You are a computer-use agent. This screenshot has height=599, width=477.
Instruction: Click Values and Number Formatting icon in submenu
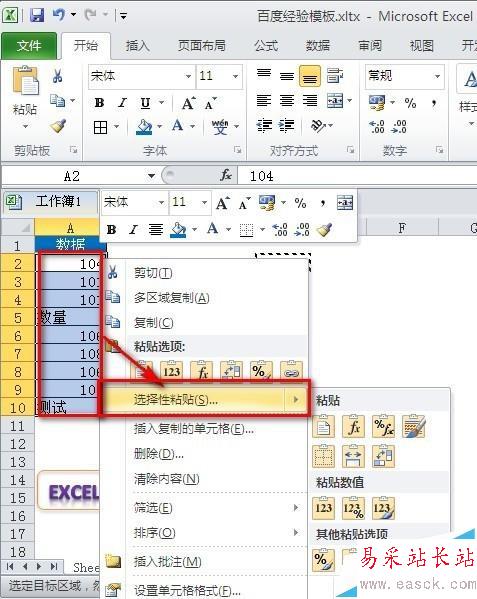(x=353, y=508)
